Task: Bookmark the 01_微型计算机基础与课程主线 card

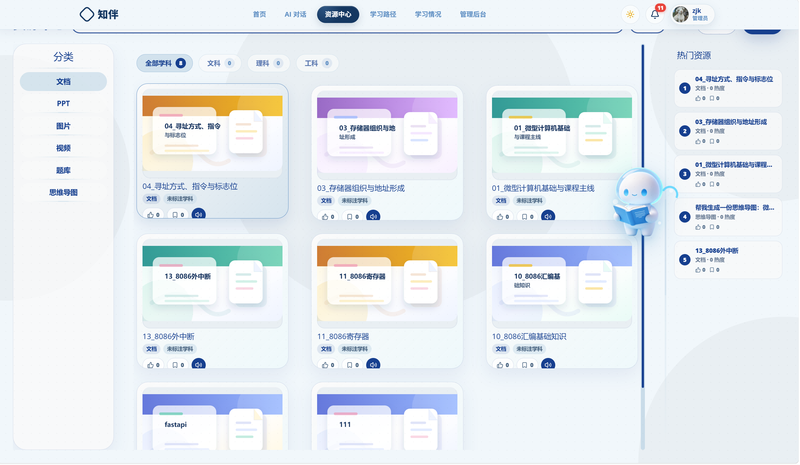Action: tap(528, 217)
